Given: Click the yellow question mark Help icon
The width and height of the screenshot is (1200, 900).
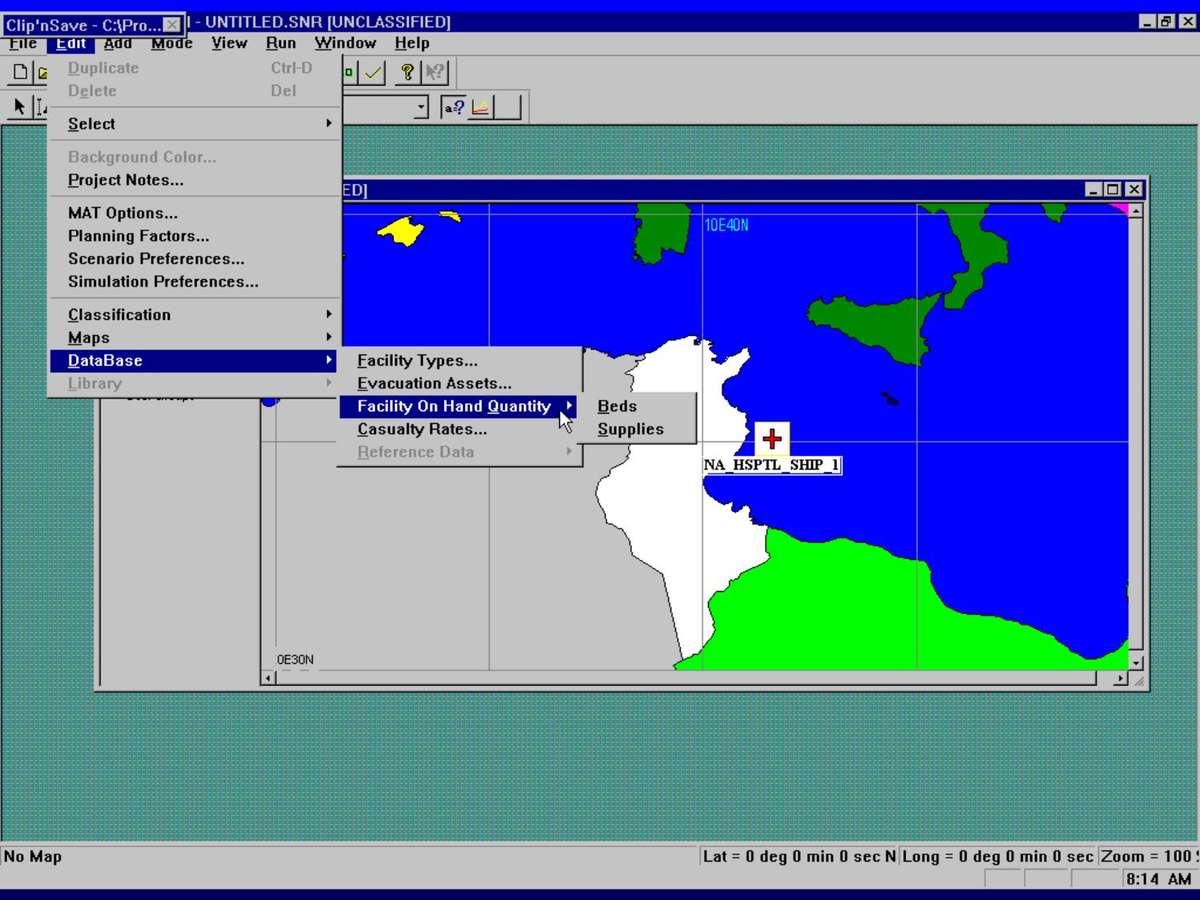Looking at the screenshot, I should tap(407, 73).
